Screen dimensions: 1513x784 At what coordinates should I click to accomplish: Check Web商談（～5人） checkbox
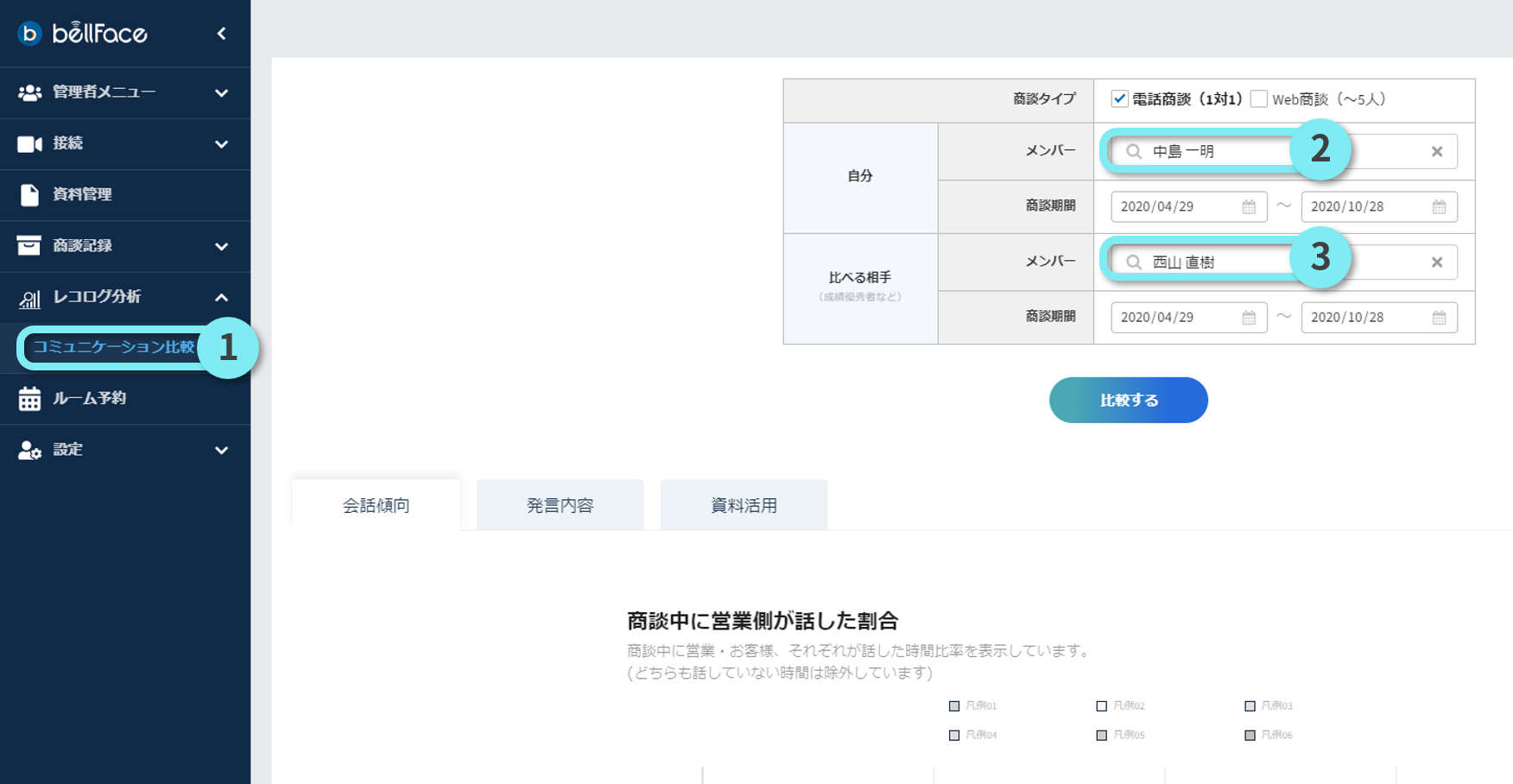[x=1259, y=98]
